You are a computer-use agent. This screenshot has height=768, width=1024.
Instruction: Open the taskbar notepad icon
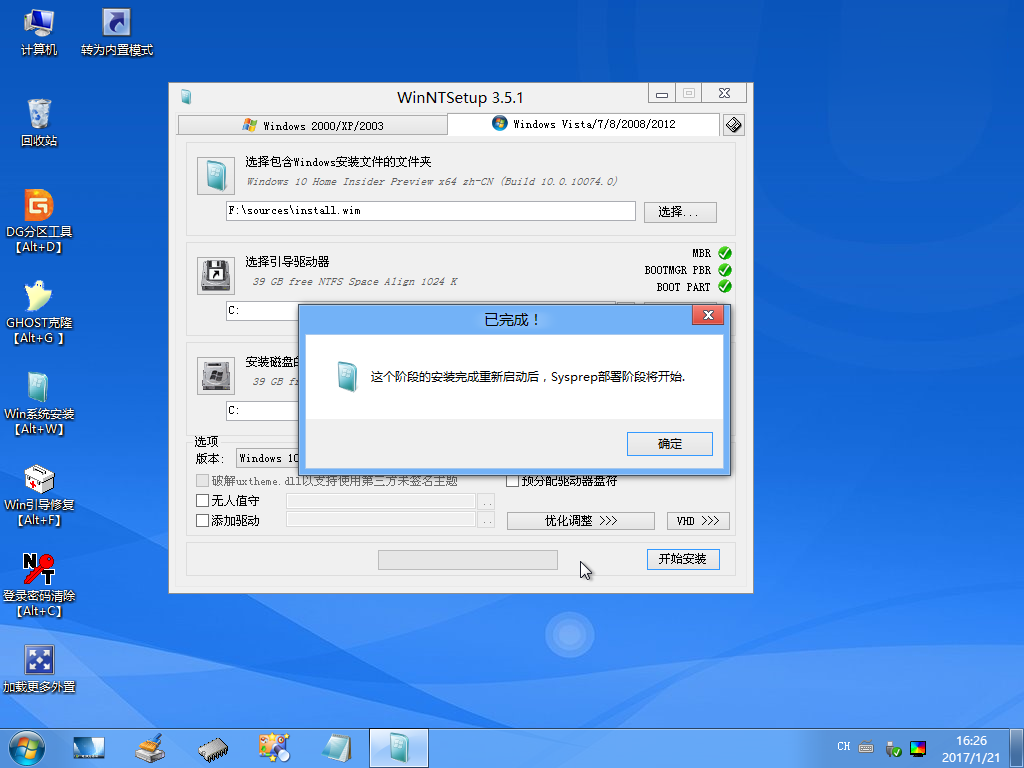(x=337, y=748)
